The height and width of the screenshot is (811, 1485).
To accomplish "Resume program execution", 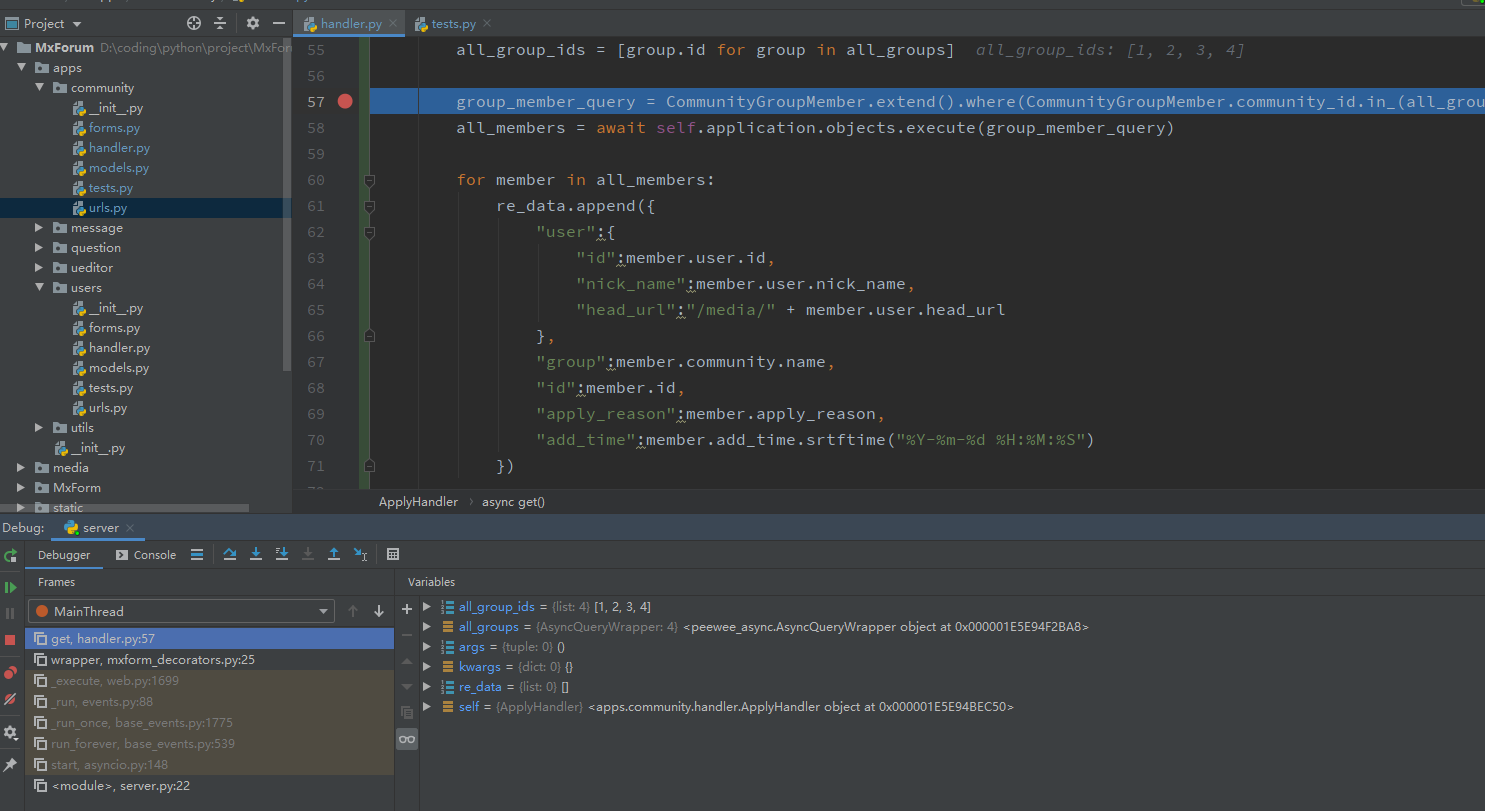I will click(10, 587).
